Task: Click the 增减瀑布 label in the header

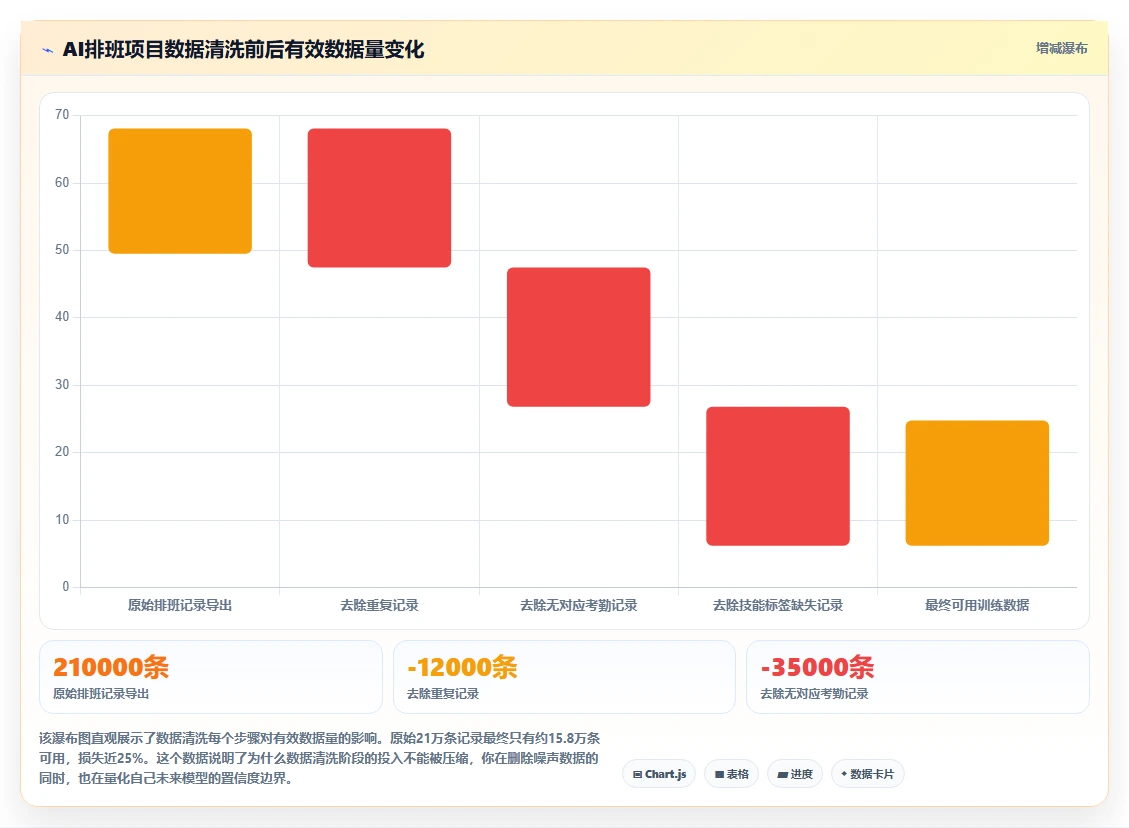Action: tap(1061, 48)
